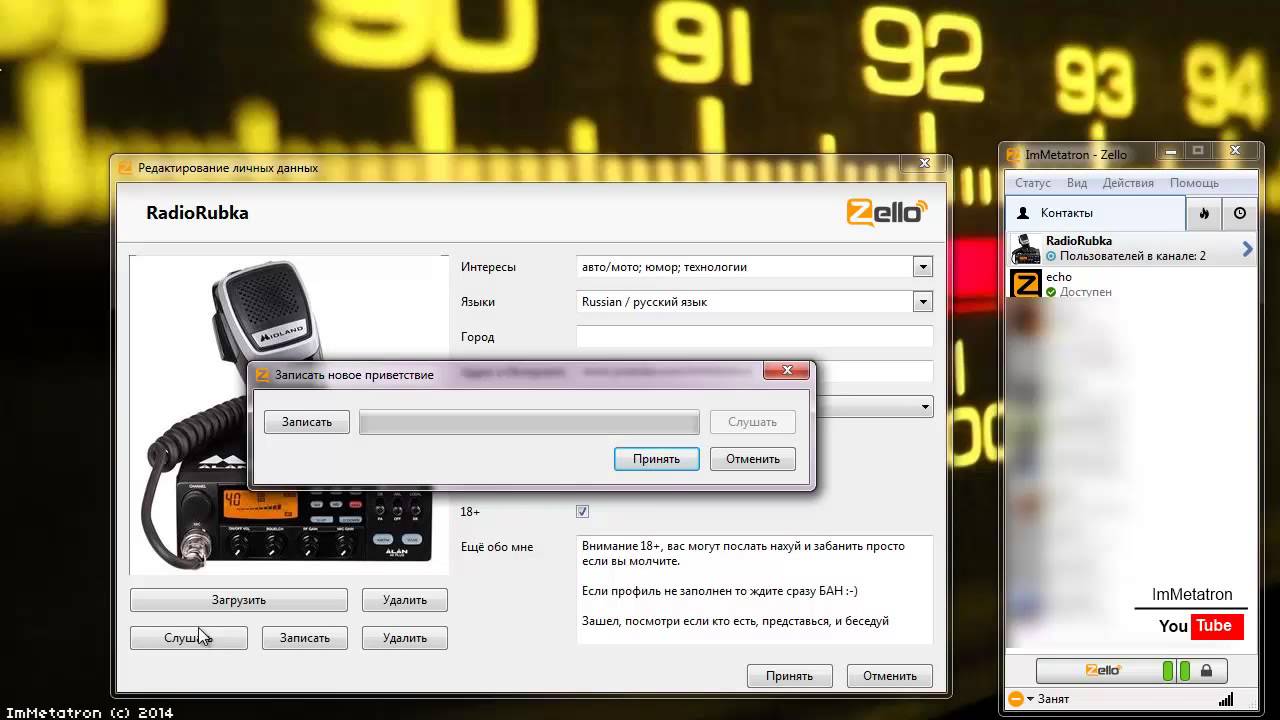This screenshot has width=1280, height=720.
Task: Expand the Интересы dropdown
Action: (x=923, y=267)
